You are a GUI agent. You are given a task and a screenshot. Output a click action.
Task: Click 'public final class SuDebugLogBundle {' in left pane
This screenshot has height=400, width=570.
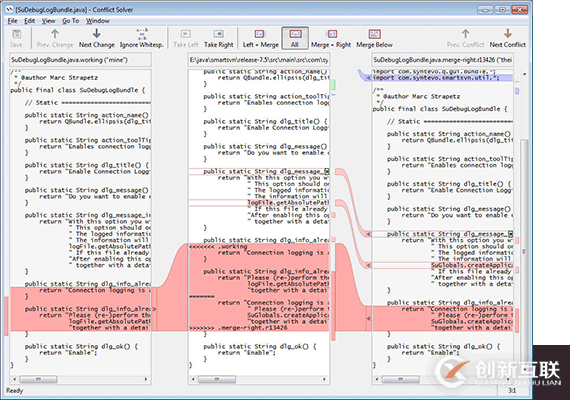tap(78, 90)
